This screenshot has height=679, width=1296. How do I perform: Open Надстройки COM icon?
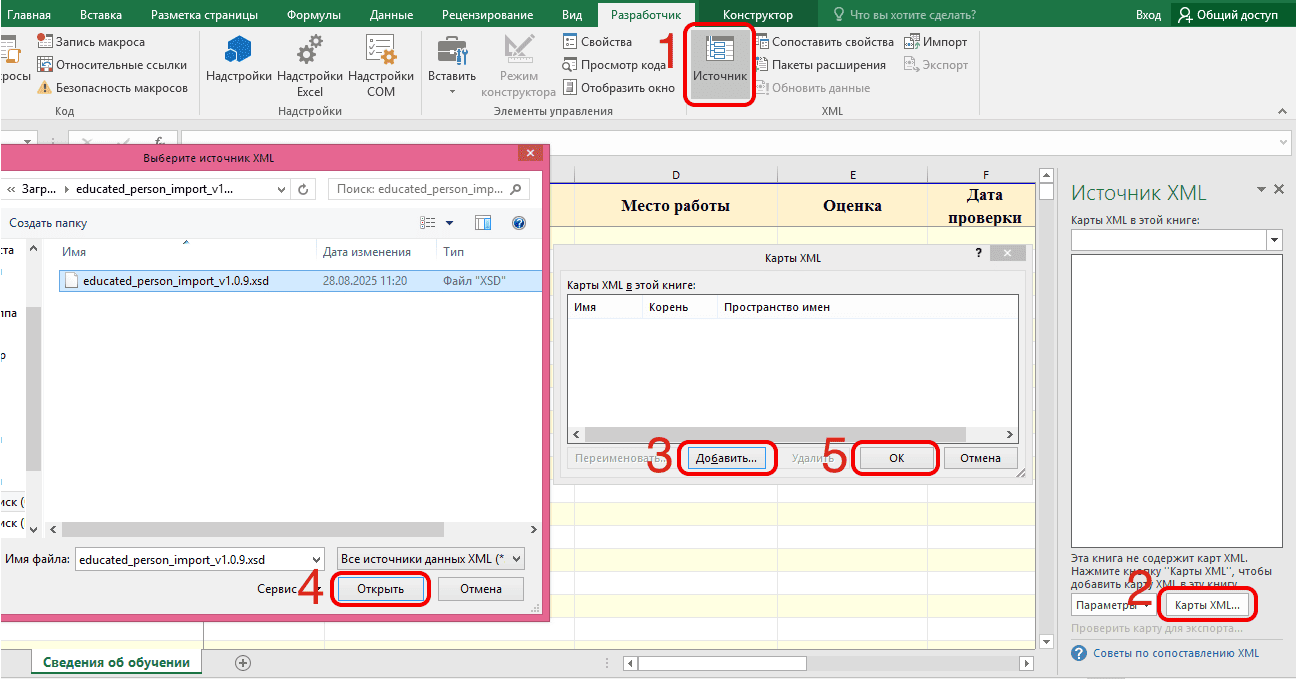tap(381, 65)
